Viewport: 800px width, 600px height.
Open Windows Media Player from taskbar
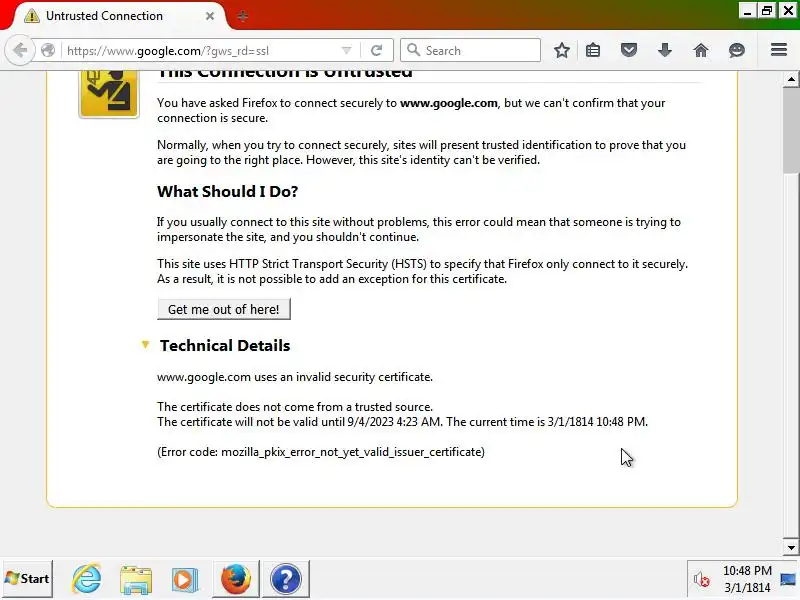click(x=185, y=580)
